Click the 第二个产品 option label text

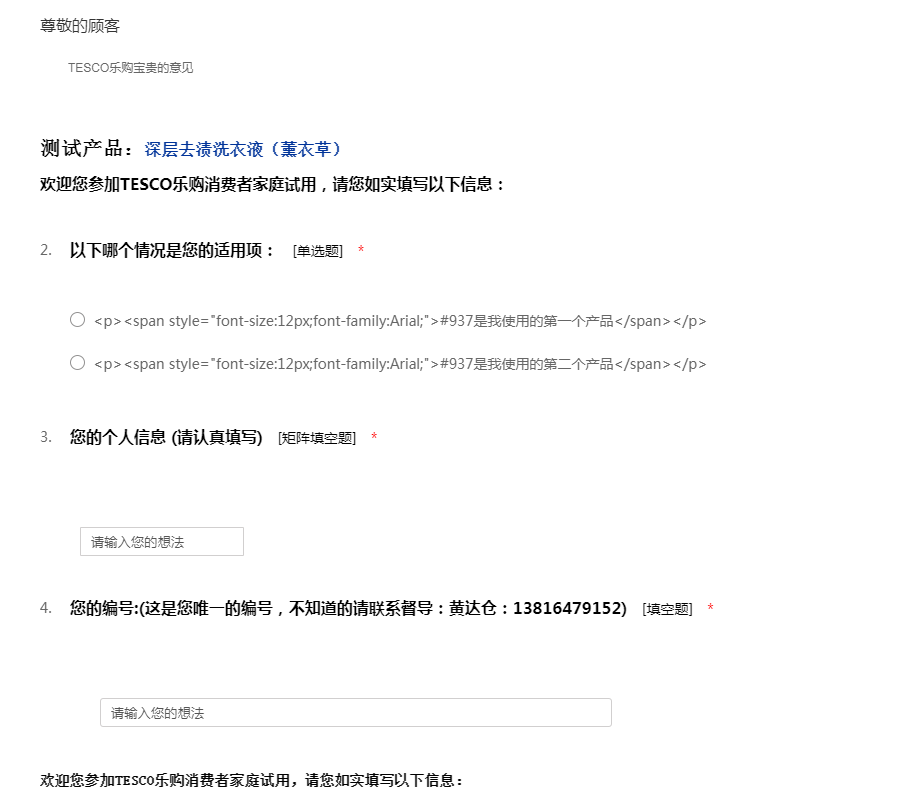400,364
